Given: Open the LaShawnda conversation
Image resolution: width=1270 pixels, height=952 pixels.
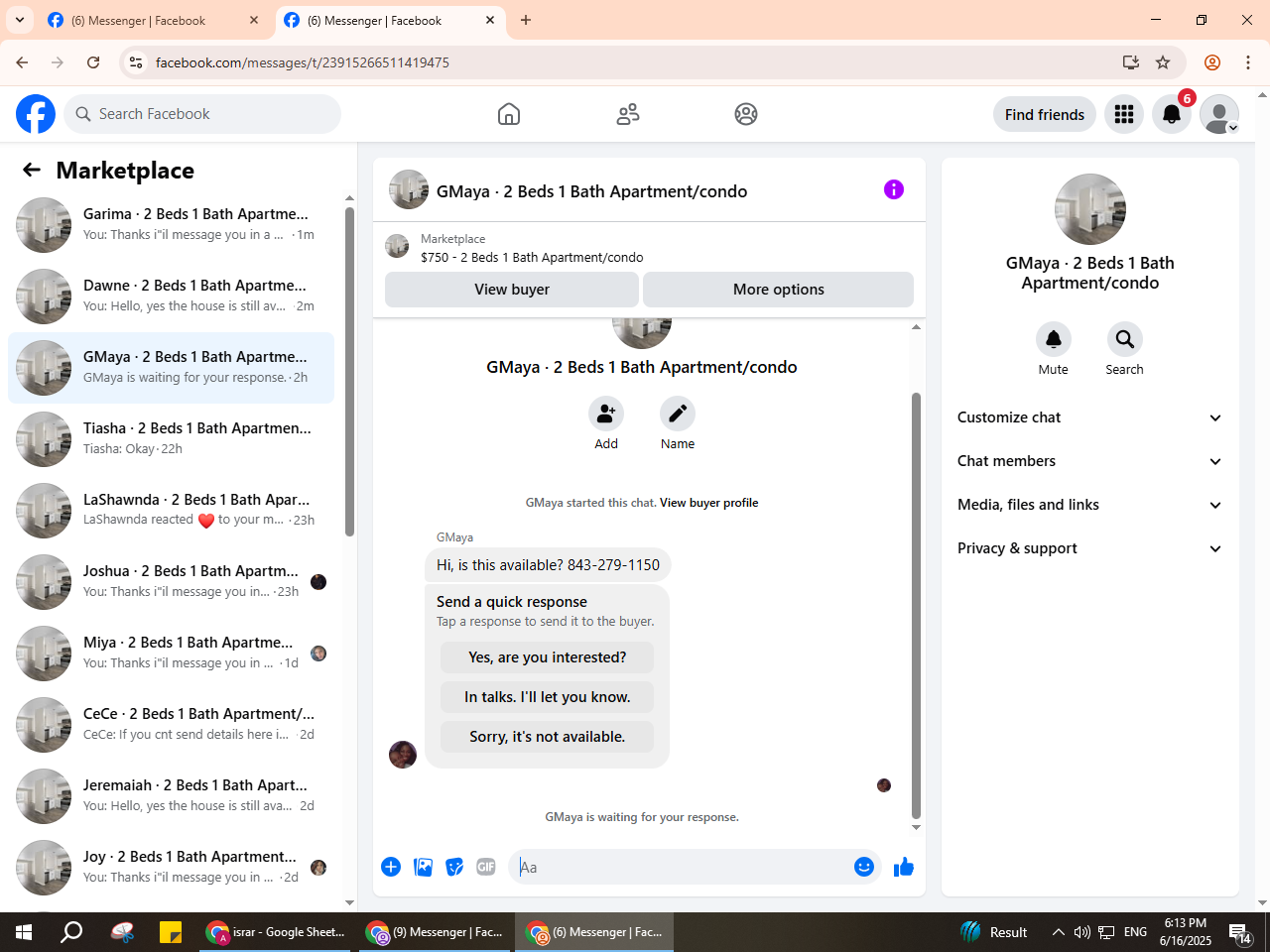Looking at the screenshot, I should (x=171, y=511).
